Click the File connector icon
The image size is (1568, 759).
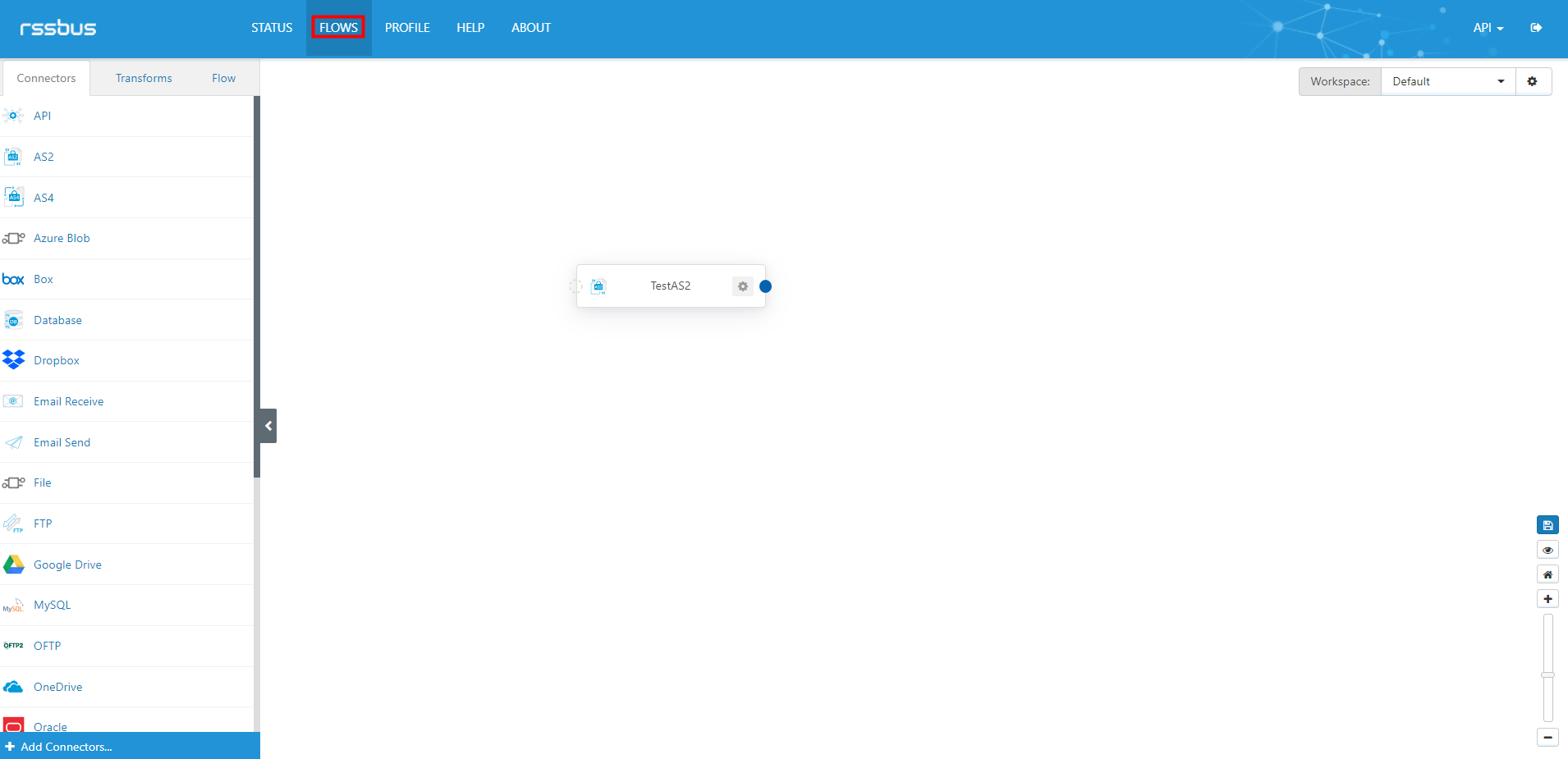(13, 482)
